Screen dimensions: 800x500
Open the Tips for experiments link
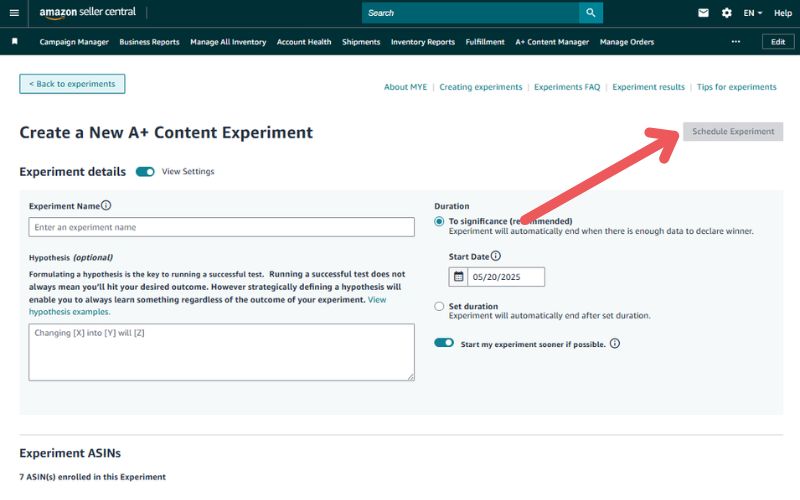coord(737,87)
